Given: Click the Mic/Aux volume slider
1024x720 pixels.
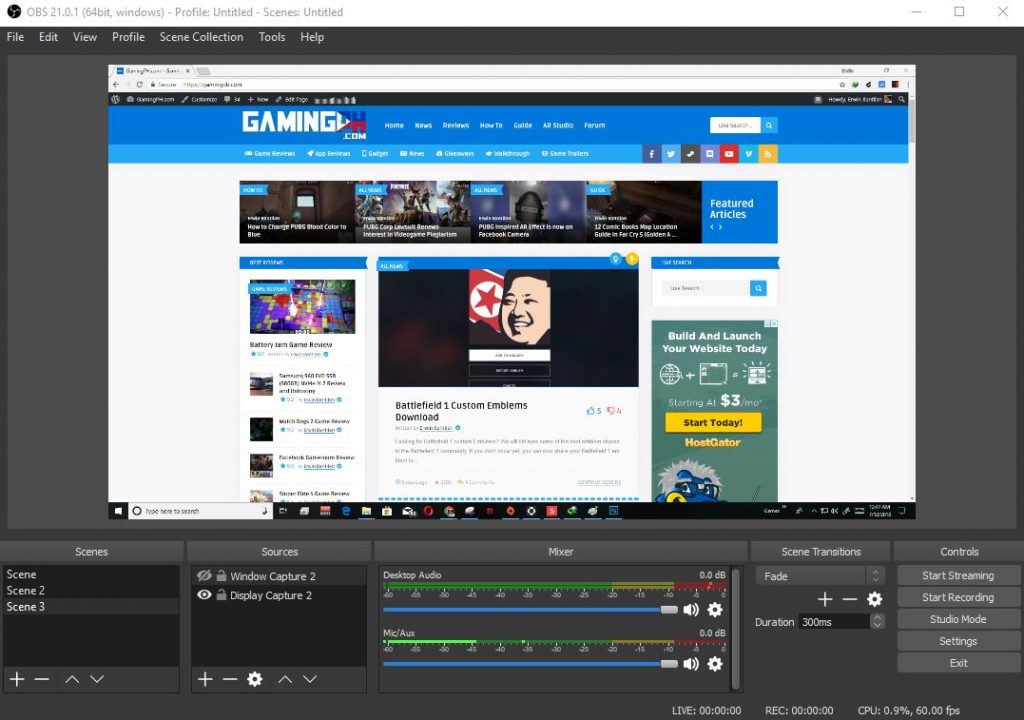Looking at the screenshot, I should 530,664.
